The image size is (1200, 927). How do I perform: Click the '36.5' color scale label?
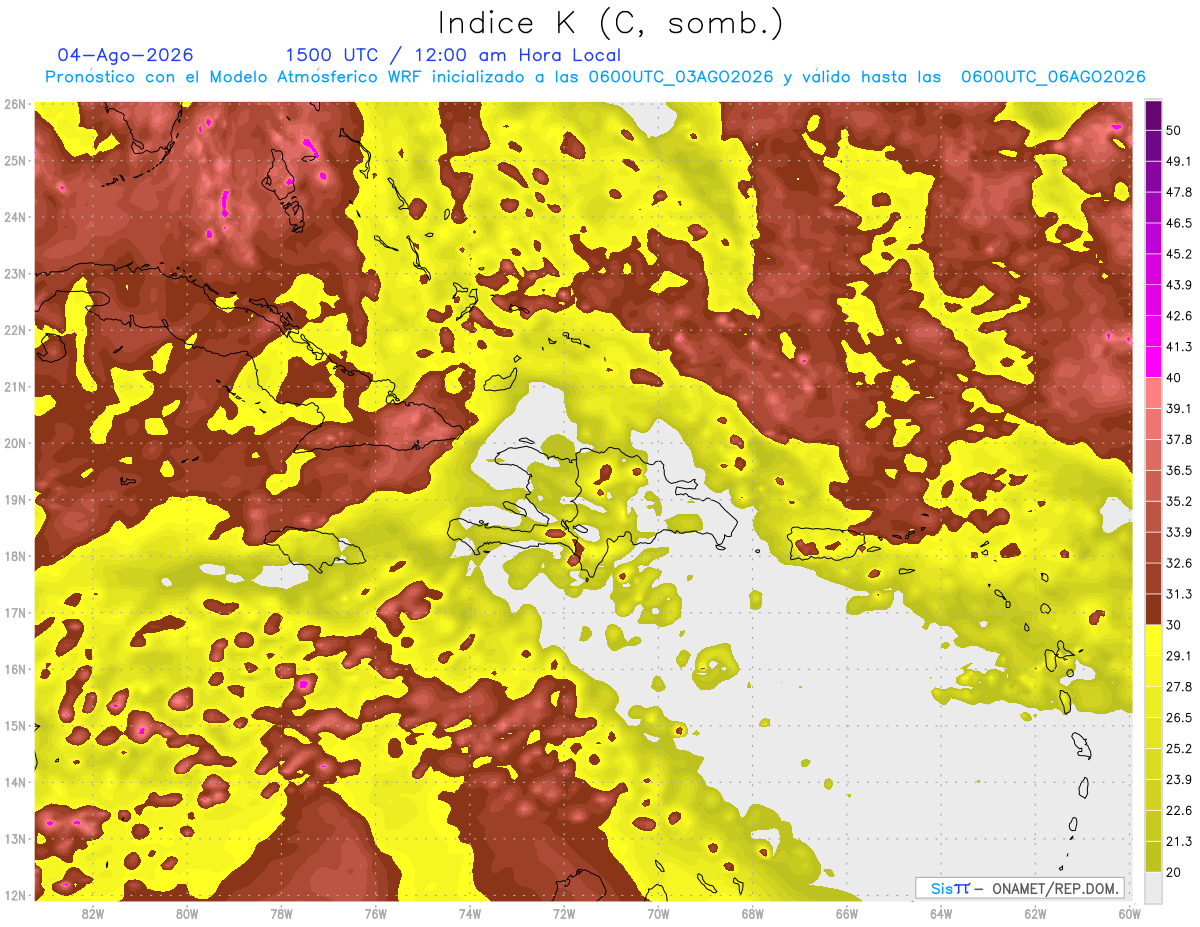(x=1179, y=470)
